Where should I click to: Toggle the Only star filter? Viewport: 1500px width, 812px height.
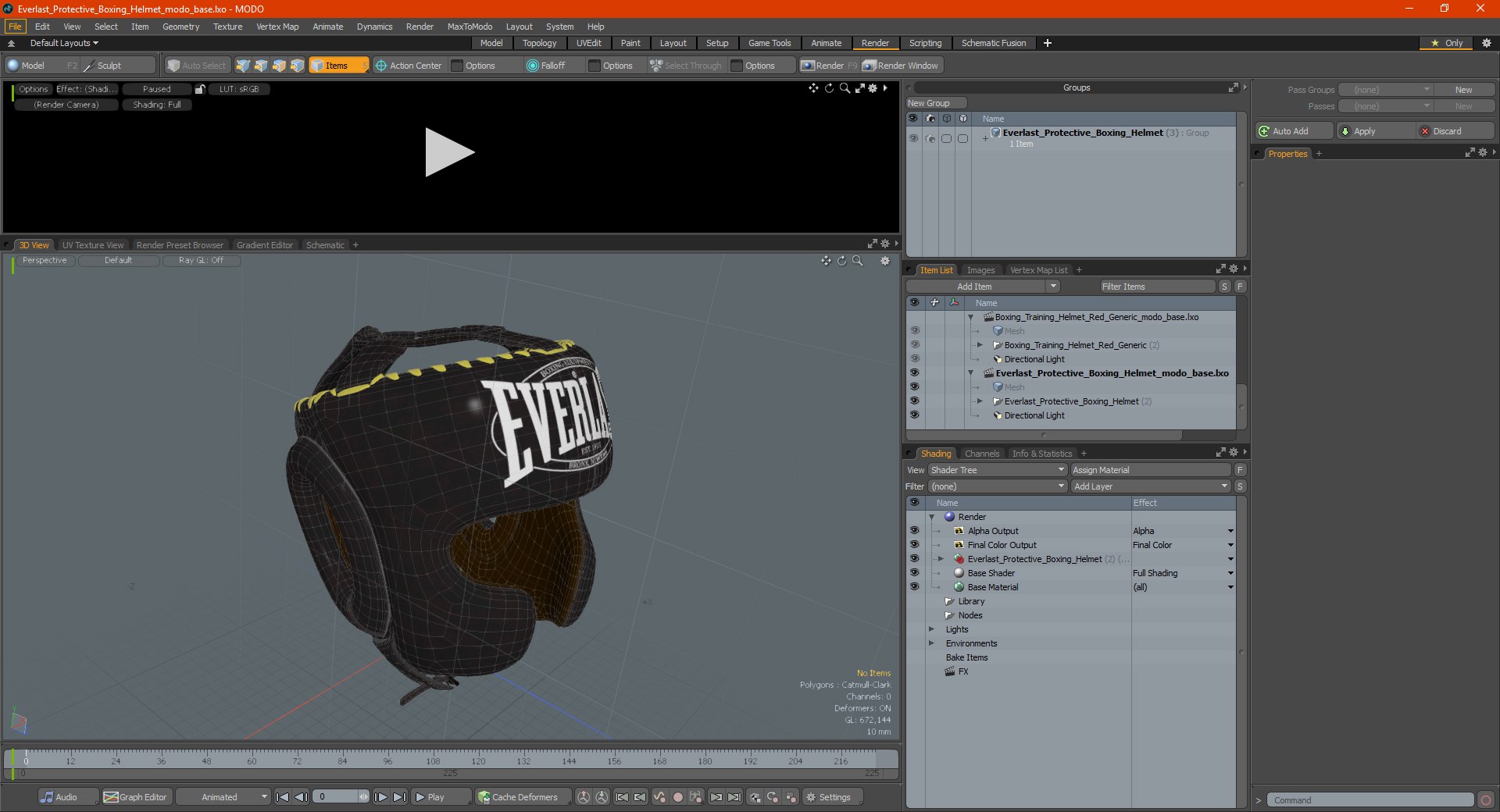[x=1447, y=43]
